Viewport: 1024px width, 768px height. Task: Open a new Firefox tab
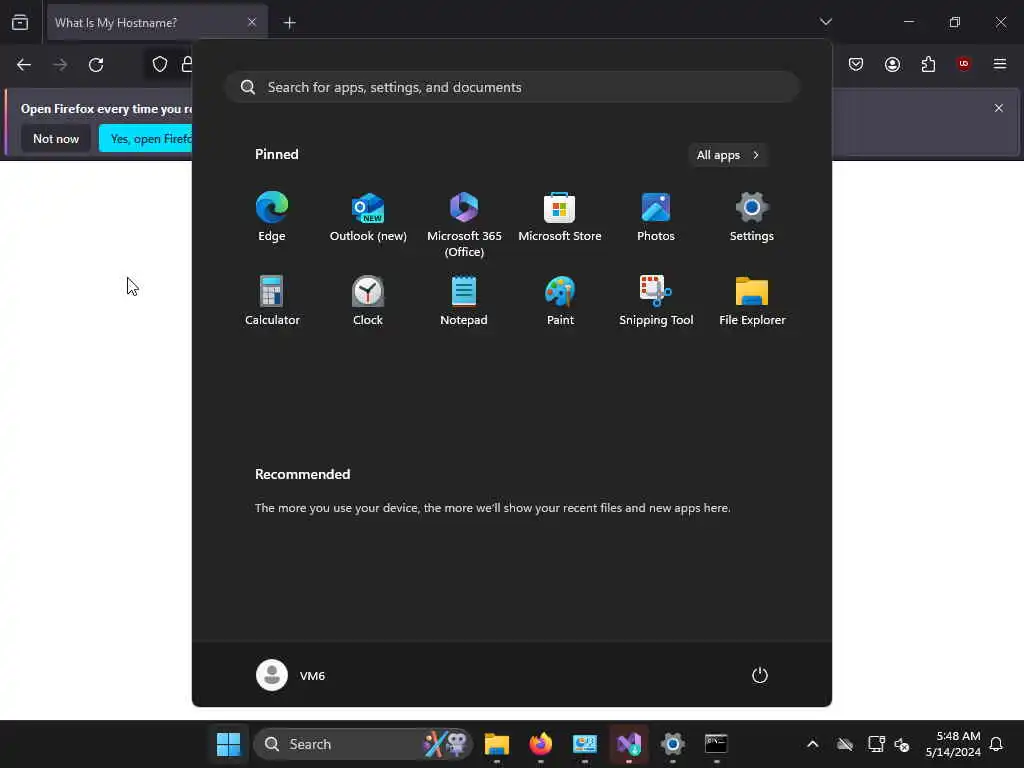(x=290, y=23)
